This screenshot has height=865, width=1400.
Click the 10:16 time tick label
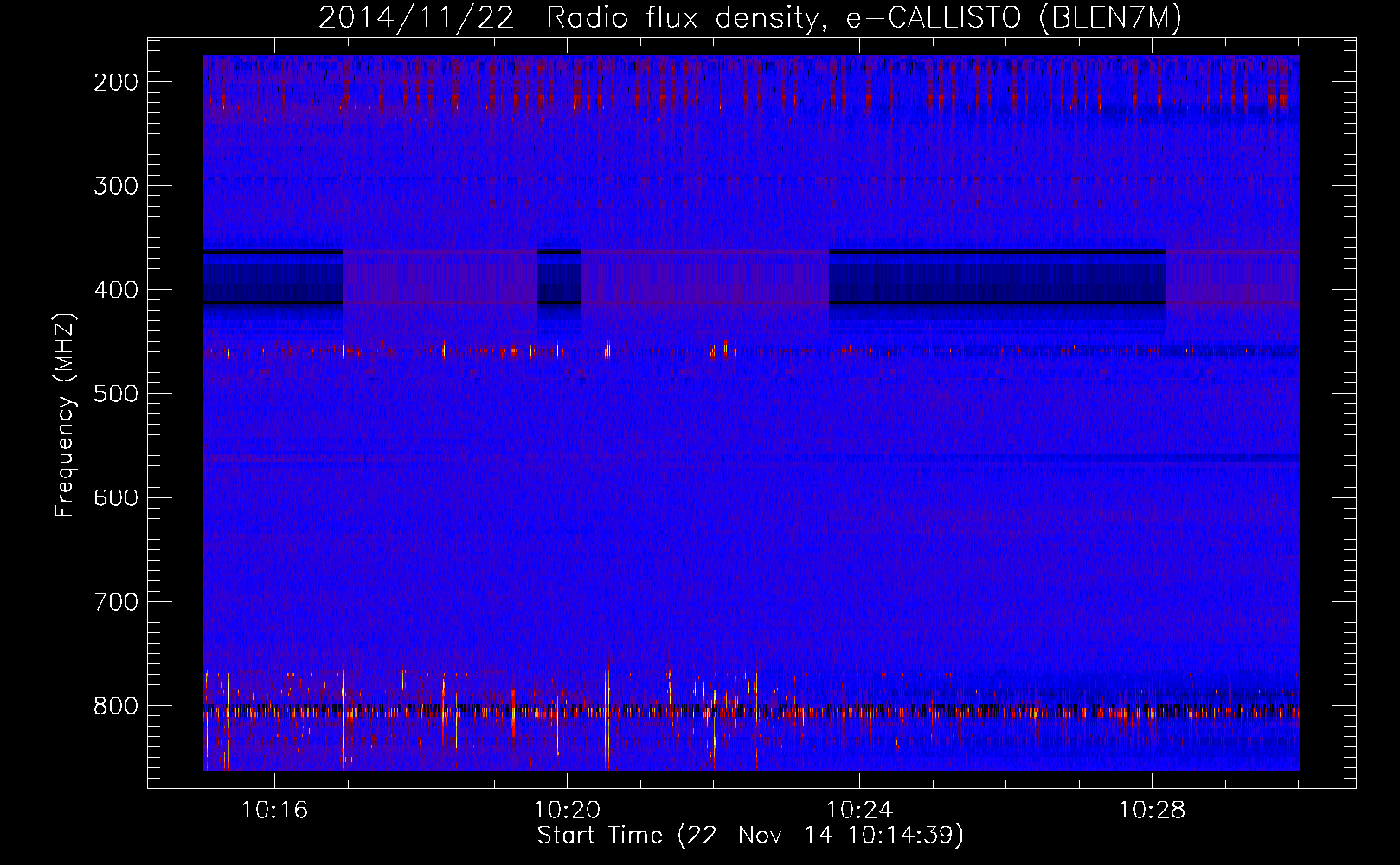point(274,811)
